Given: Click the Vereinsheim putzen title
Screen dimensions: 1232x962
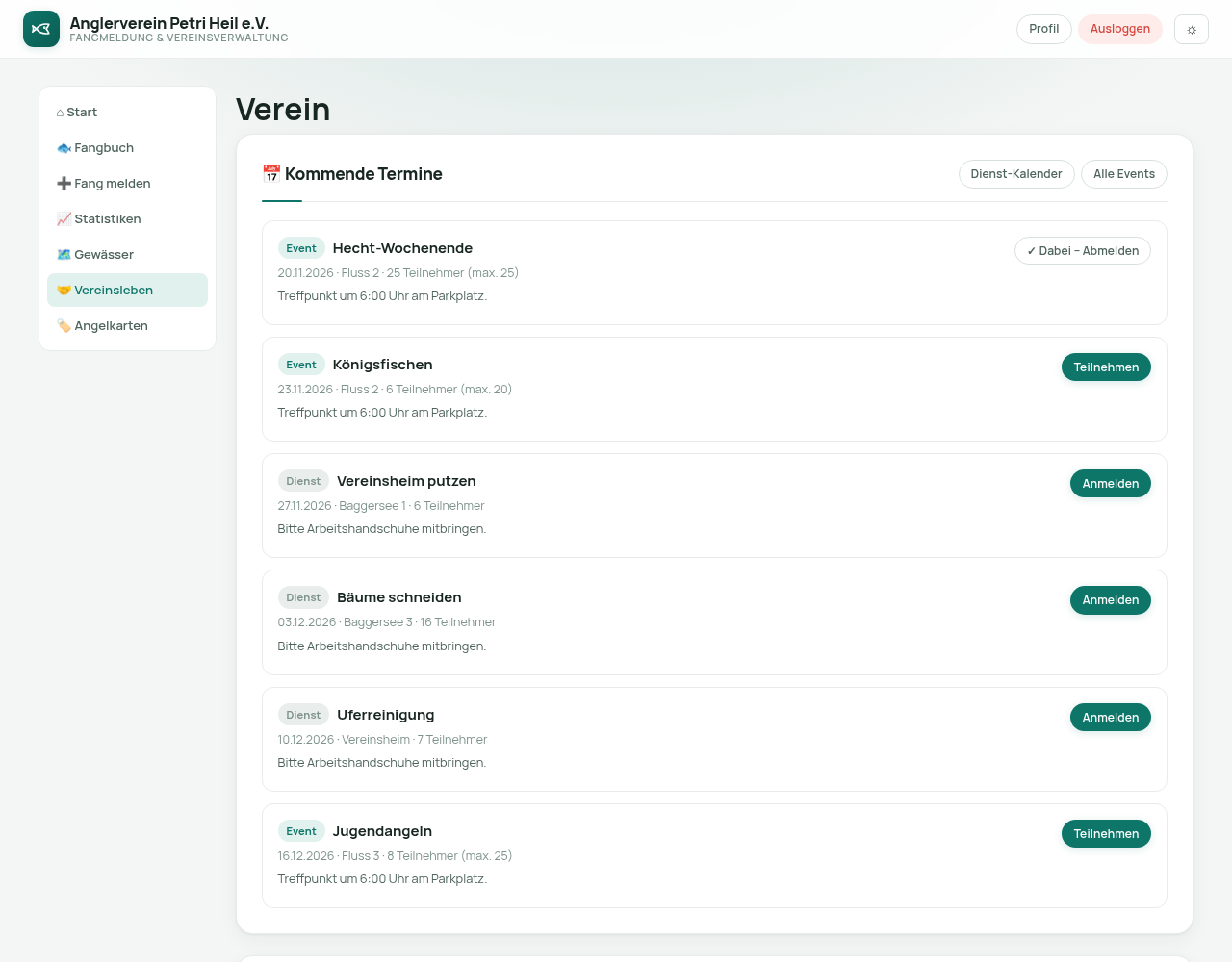Looking at the screenshot, I should [406, 481].
